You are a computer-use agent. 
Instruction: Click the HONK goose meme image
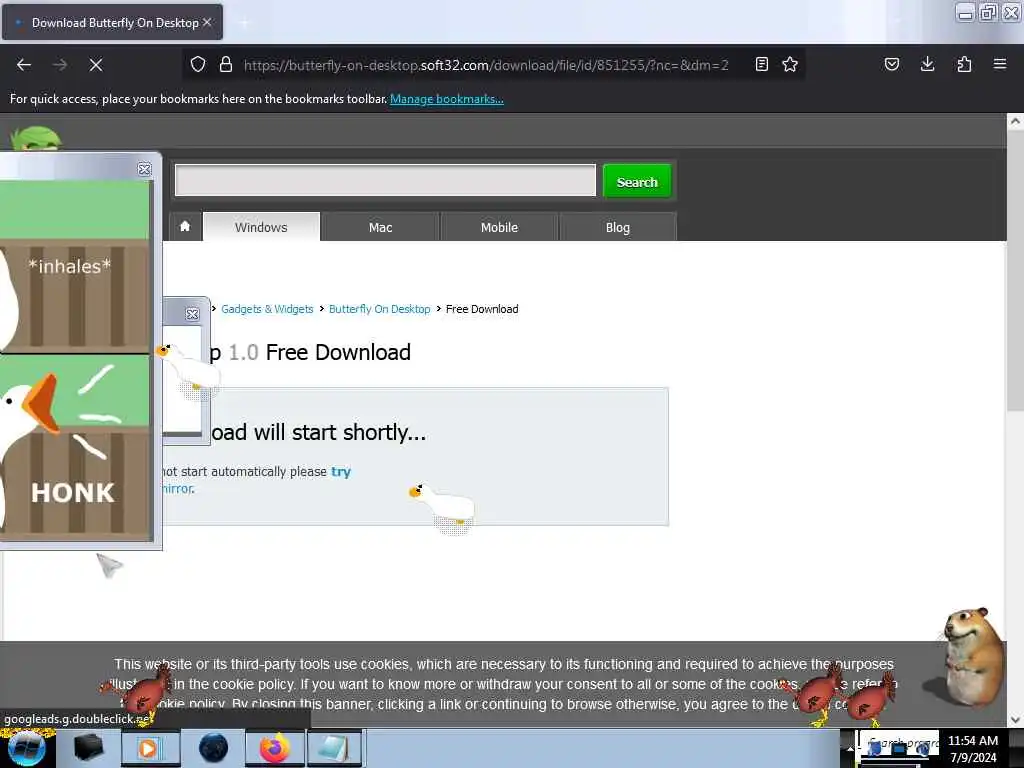tap(75, 447)
